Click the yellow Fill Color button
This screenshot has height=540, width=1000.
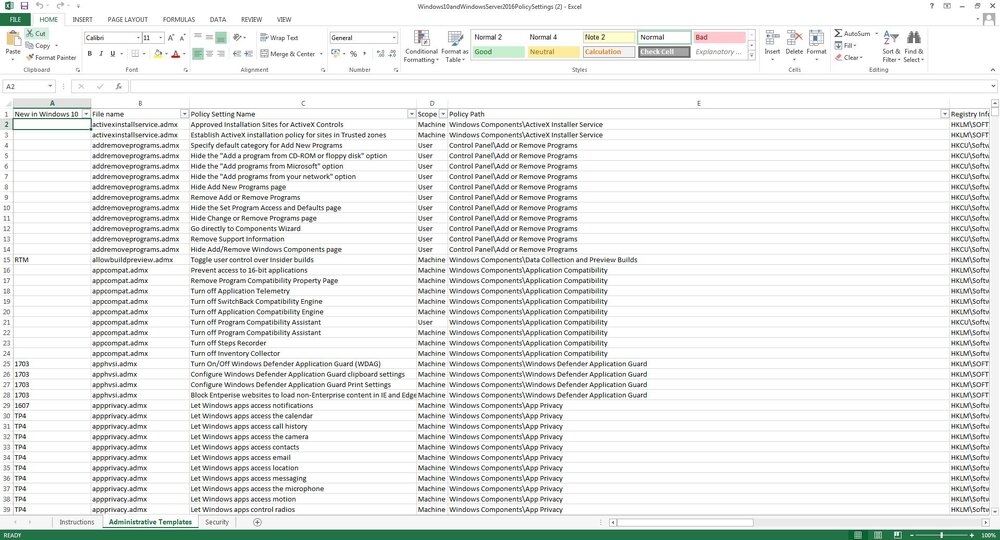[x=158, y=54]
